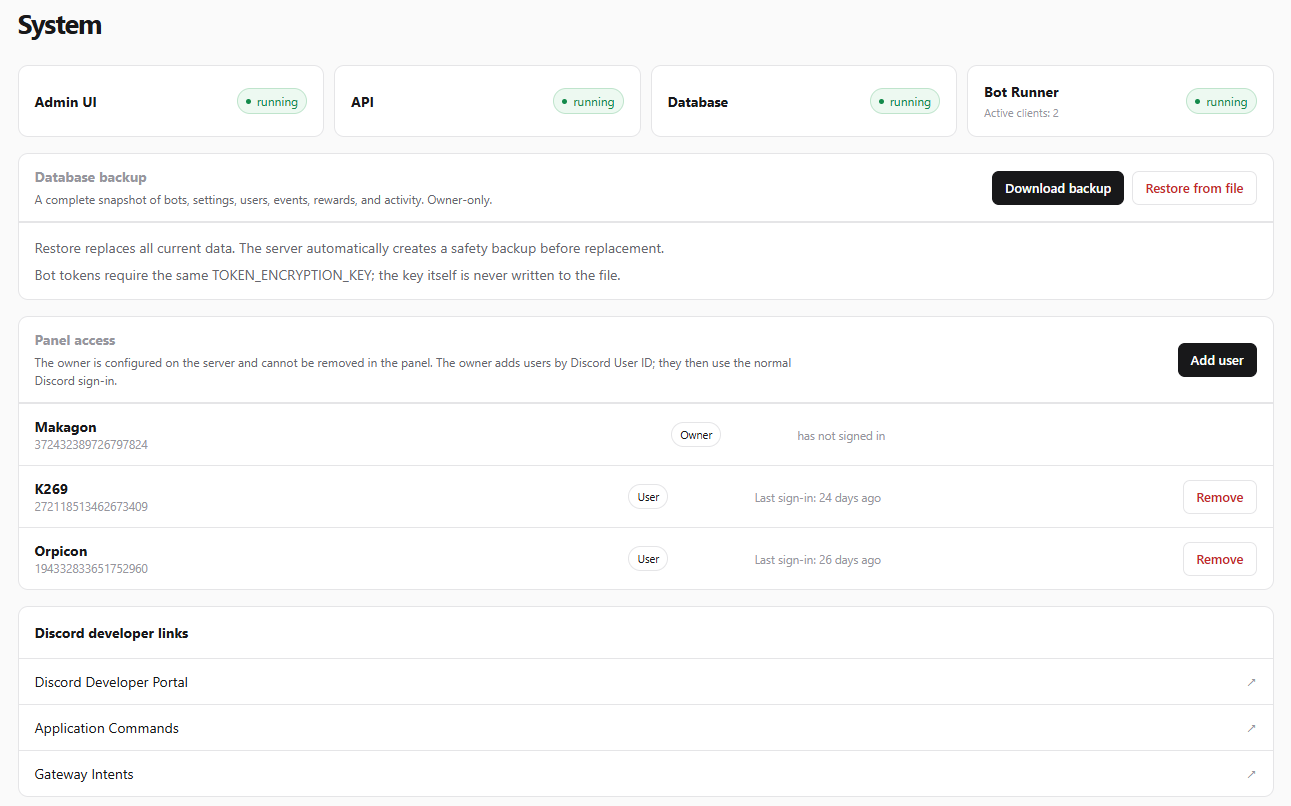Click the Download backup button

point(1058,188)
